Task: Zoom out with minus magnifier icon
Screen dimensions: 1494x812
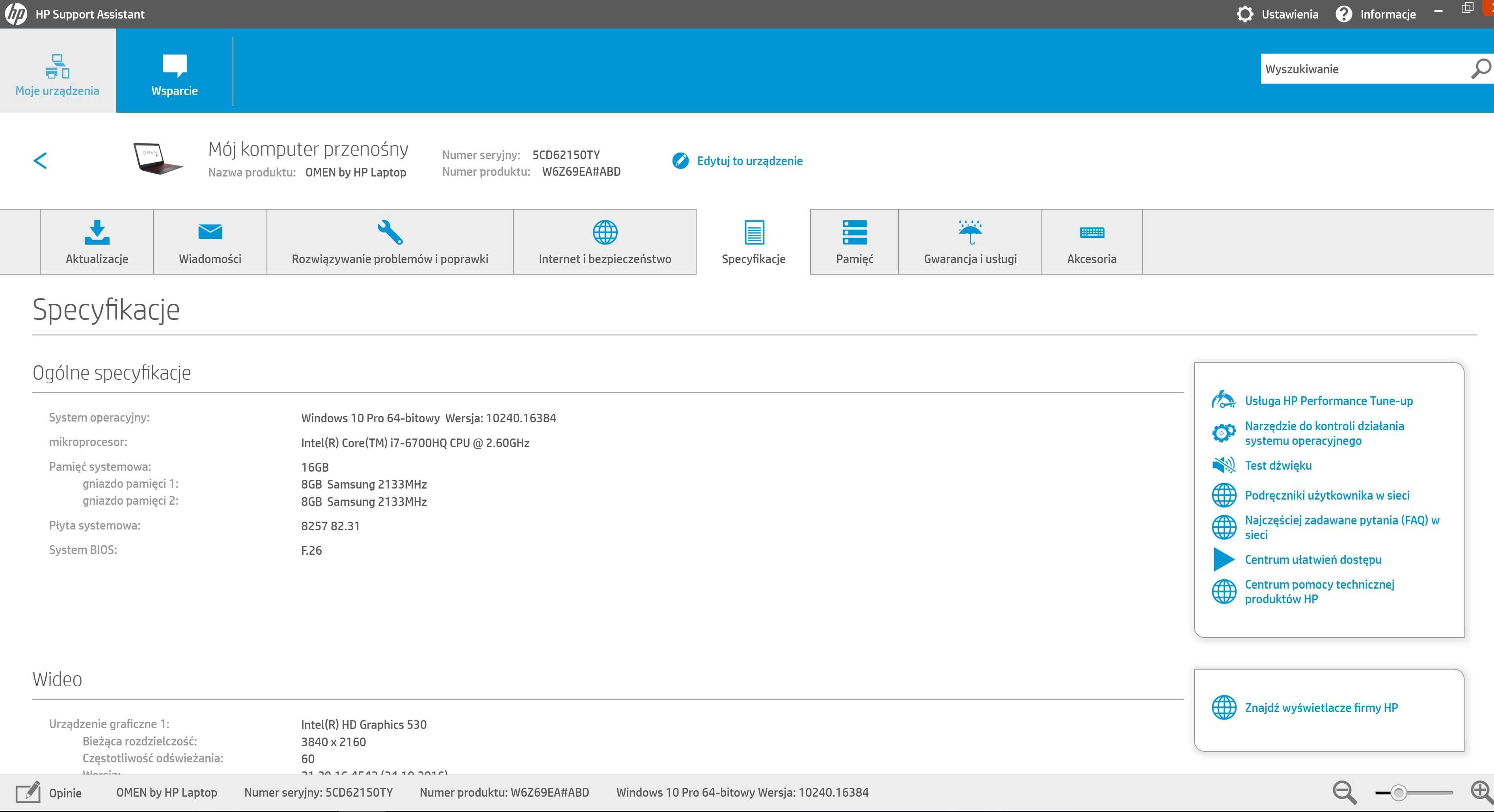Action: 1344,792
